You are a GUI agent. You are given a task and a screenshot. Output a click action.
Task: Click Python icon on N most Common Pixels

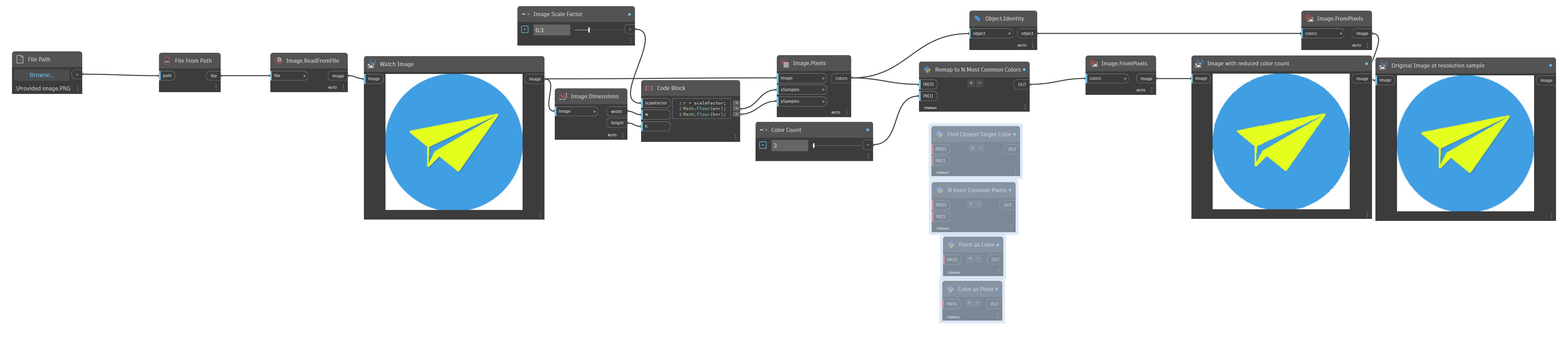point(940,190)
